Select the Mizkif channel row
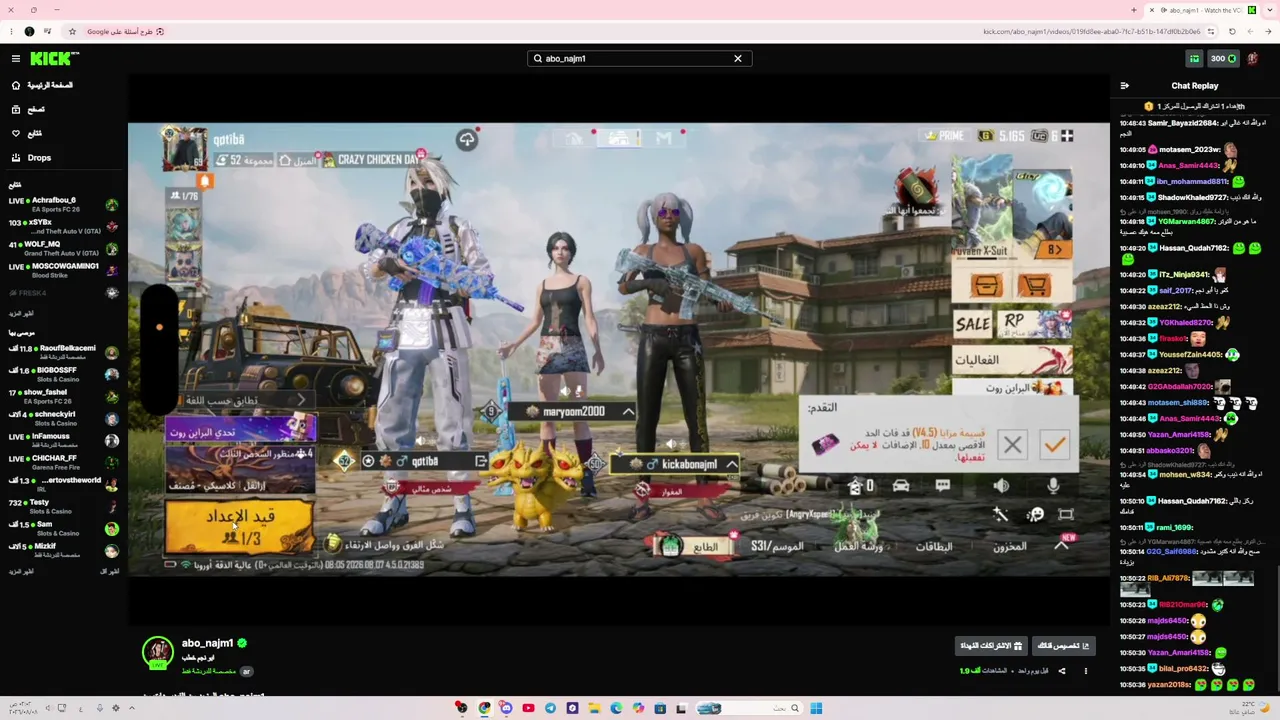 63,550
